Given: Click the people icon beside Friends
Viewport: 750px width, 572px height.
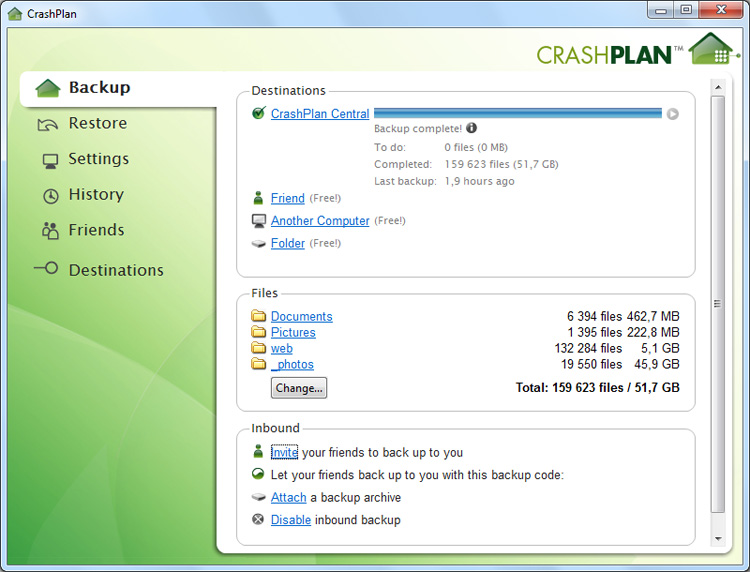Looking at the screenshot, I should coord(50,231).
